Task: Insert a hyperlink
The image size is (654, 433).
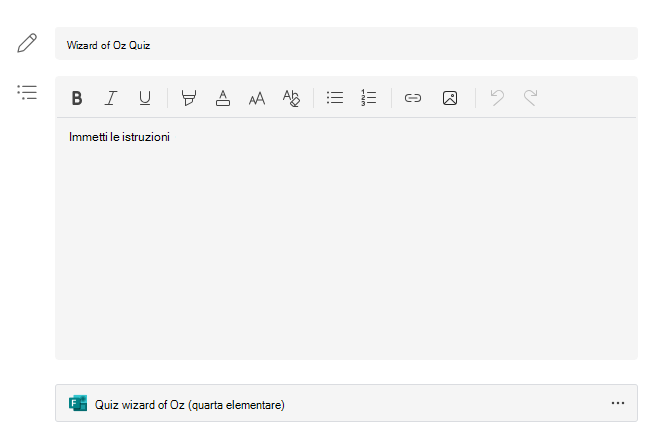Action: pyautogui.click(x=413, y=98)
